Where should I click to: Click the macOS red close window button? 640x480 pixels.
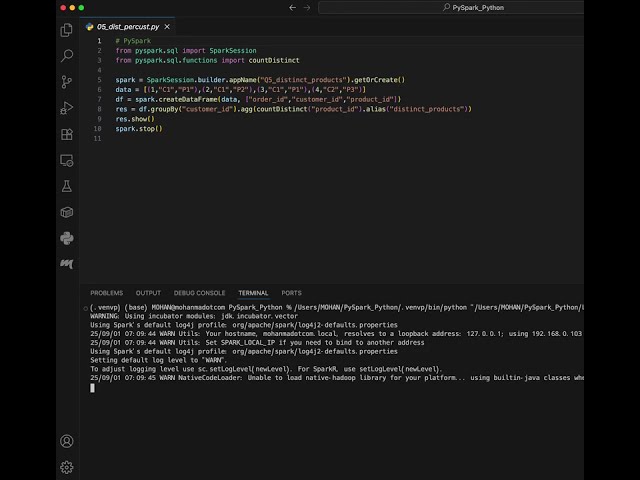(63, 7)
